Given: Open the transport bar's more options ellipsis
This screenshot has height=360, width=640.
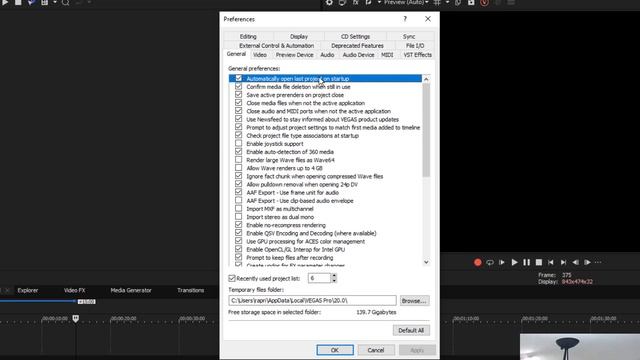Looking at the screenshot, I should coord(598,262).
